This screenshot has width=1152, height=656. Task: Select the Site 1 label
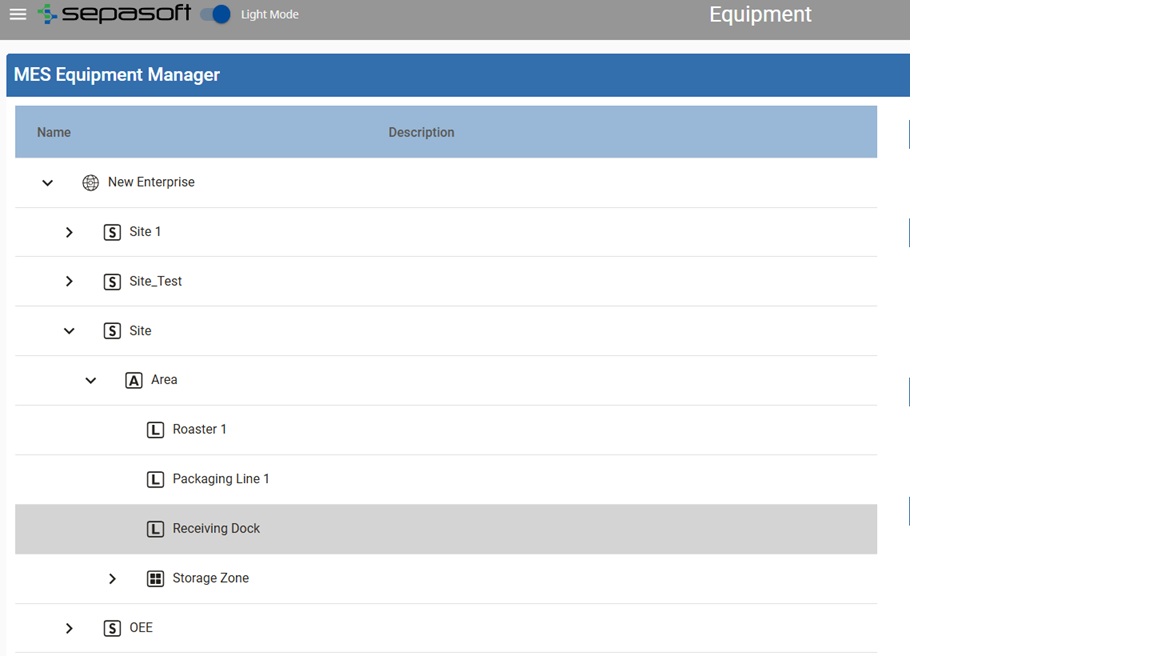(145, 231)
